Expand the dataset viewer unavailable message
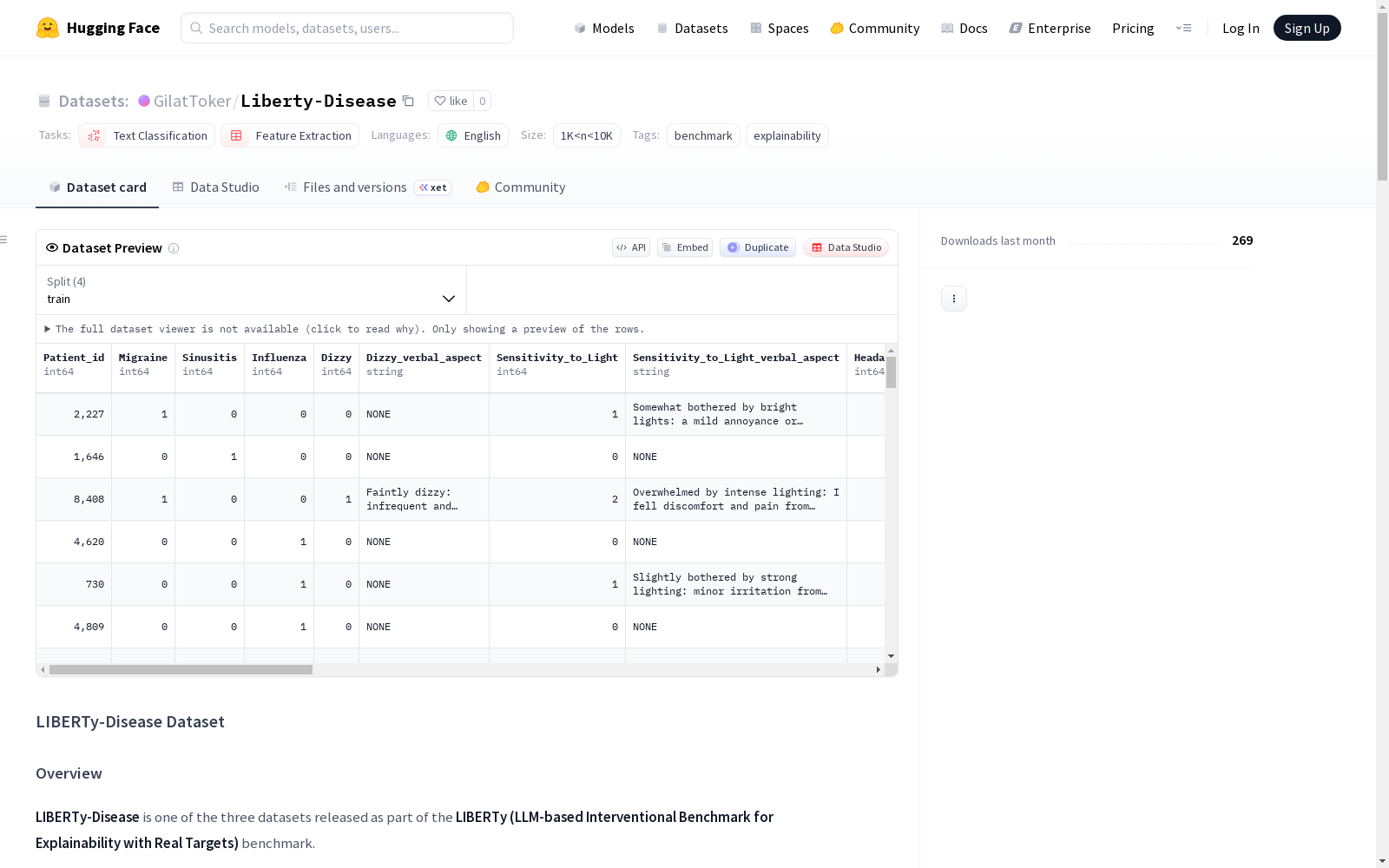This screenshot has width=1389, height=868. (345, 329)
